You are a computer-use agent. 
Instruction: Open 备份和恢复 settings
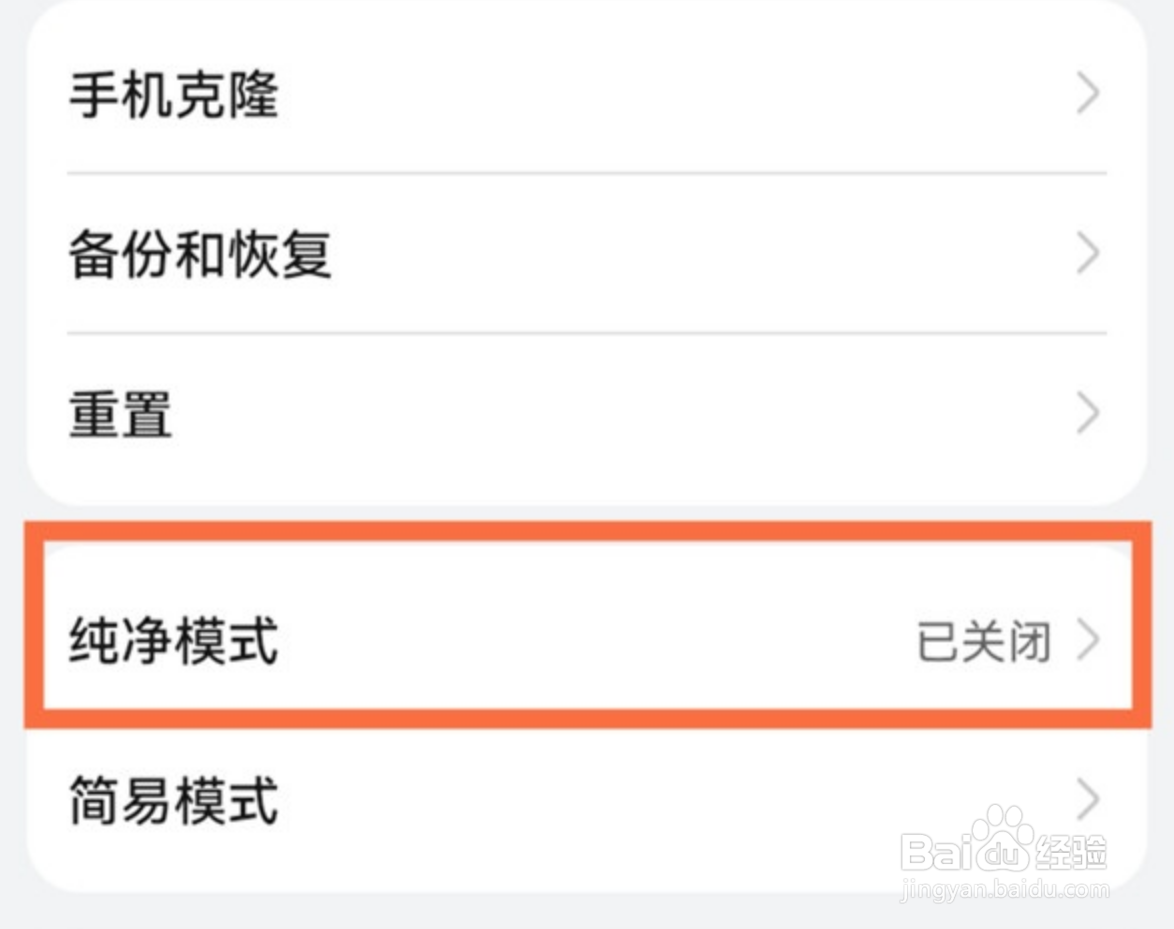pyautogui.click(x=200, y=255)
